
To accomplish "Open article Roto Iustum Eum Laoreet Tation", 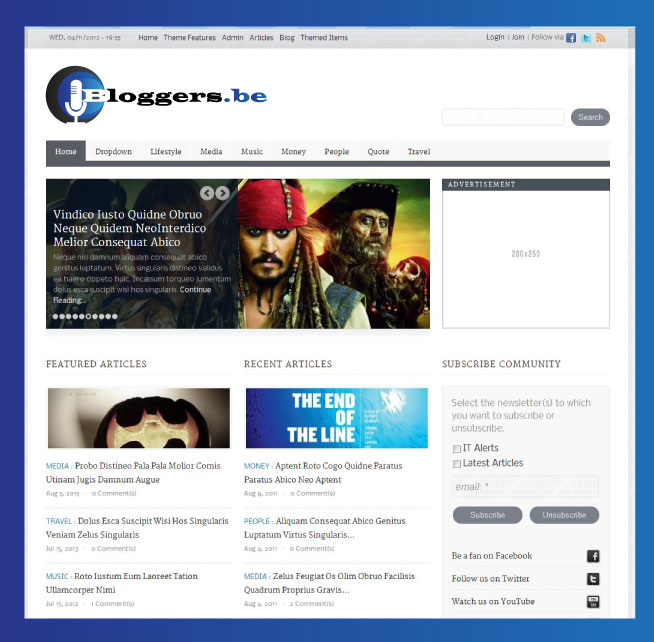I will pos(122,583).
